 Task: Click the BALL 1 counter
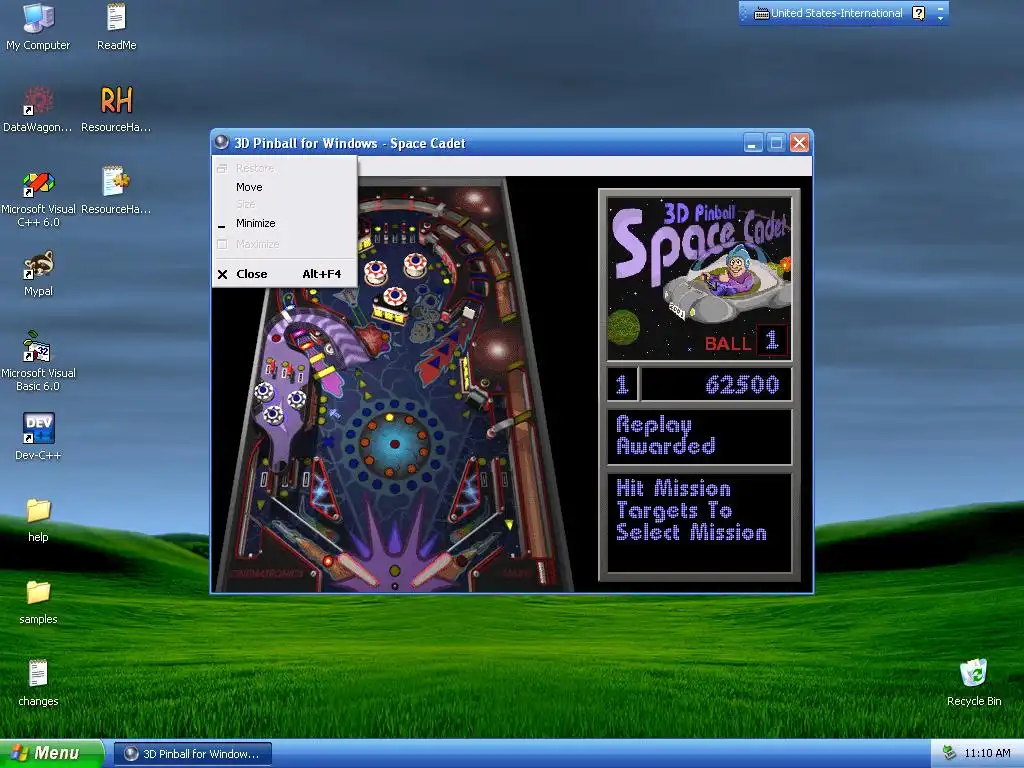pyautogui.click(x=746, y=342)
